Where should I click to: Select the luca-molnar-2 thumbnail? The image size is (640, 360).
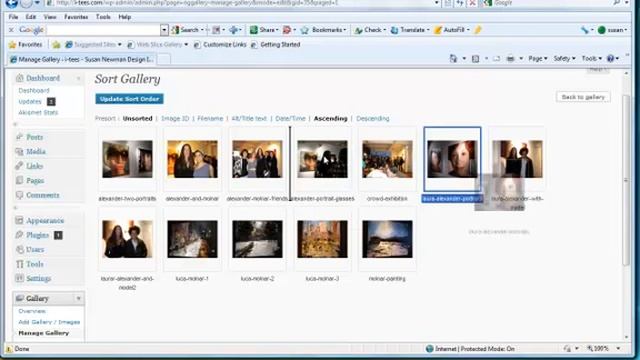[257, 239]
